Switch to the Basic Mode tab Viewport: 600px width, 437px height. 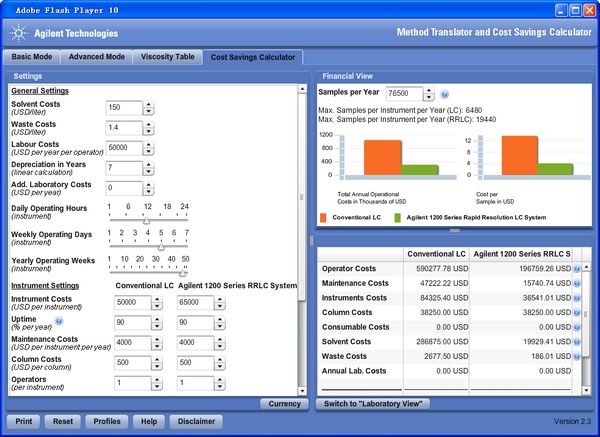(x=32, y=57)
